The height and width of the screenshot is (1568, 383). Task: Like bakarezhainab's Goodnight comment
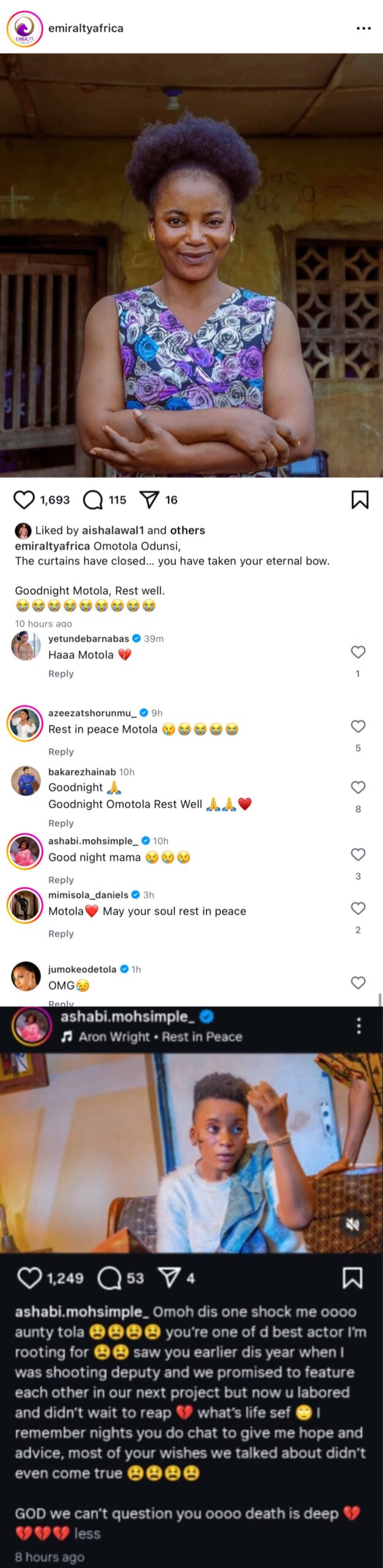(358, 787)
